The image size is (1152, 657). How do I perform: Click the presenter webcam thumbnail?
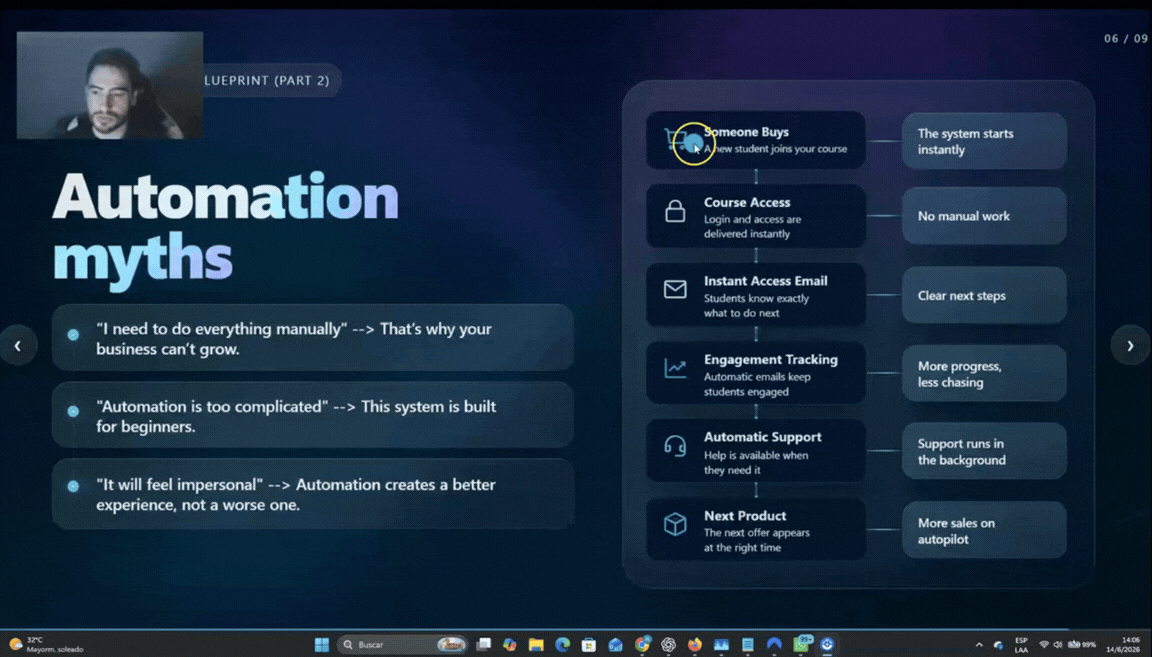pyautogui.click(x=110, y=85)
